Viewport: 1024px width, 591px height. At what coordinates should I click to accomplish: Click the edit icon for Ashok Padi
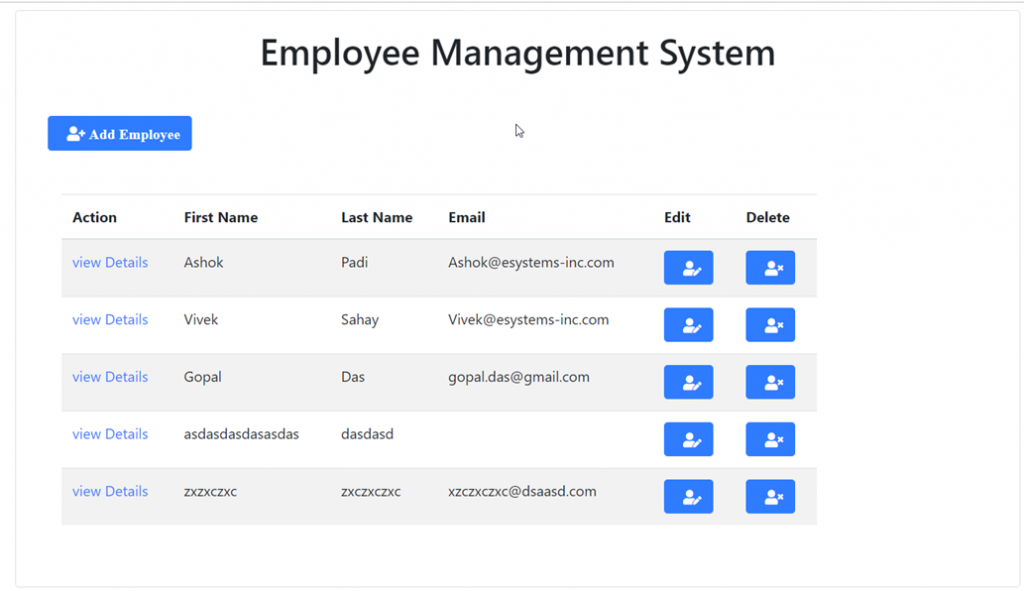coord(688,267)
